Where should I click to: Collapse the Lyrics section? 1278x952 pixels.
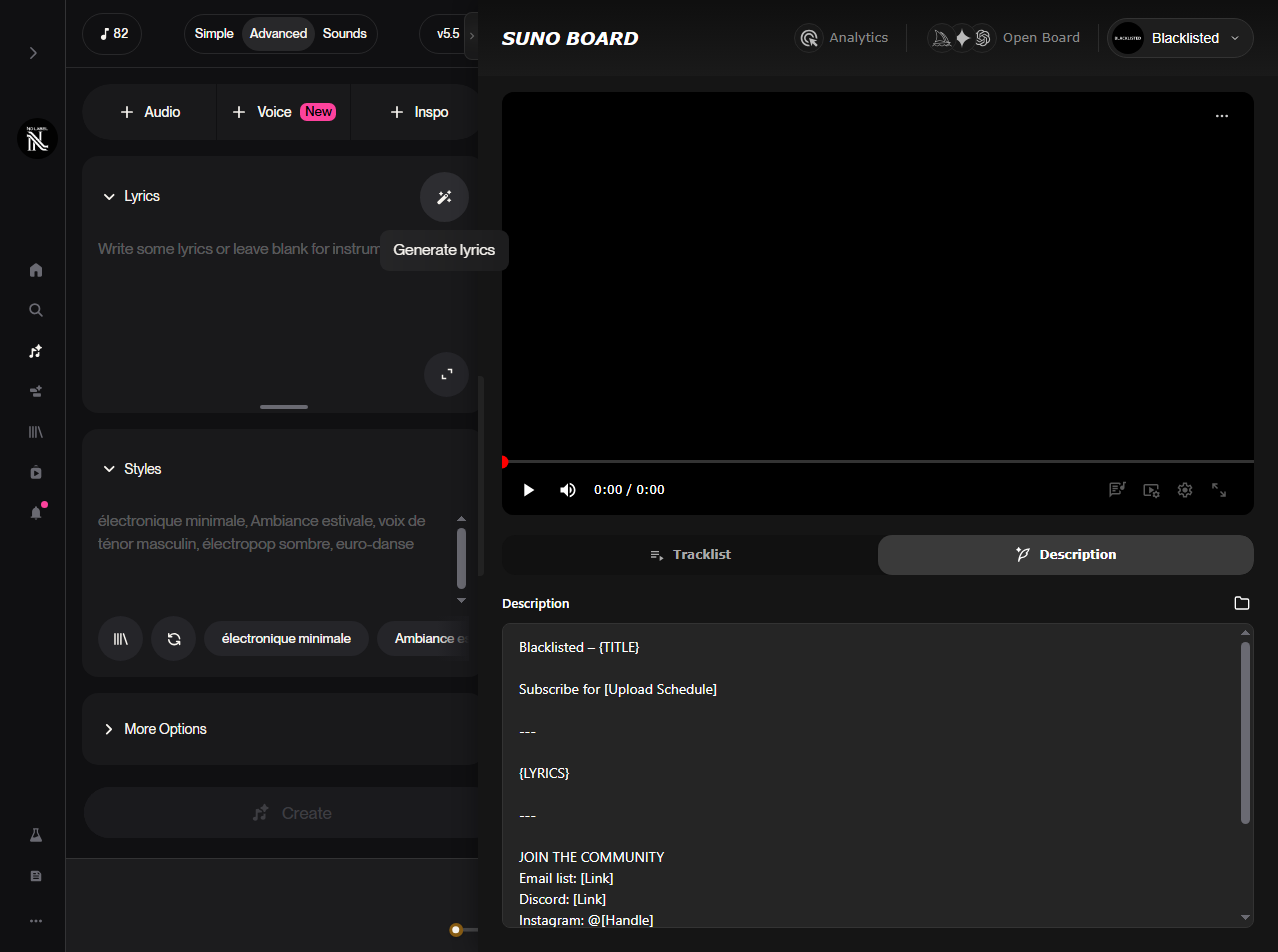pos(109,197)
